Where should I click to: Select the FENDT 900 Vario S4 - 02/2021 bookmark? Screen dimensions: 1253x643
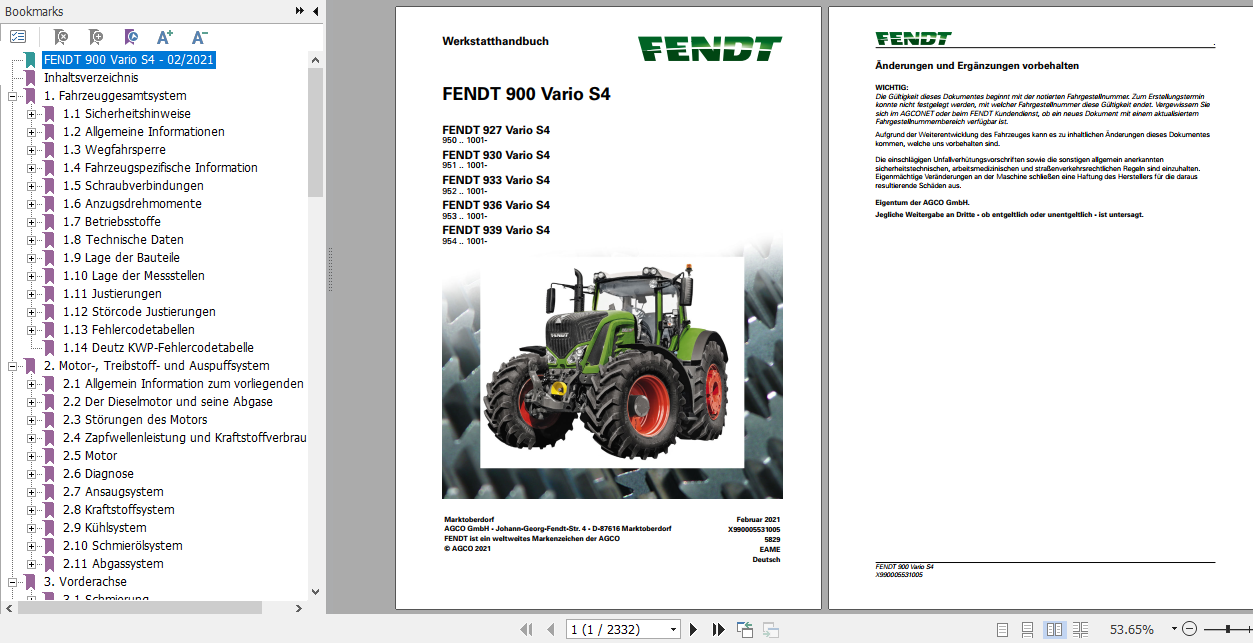(x=128, y=60)
